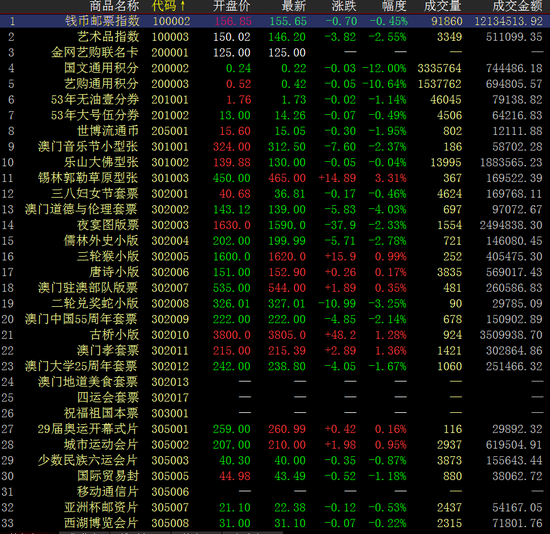The image size is (550, 534).
Task: Select the 澳门中国55周年套票 row
Action: coord(275,319)
